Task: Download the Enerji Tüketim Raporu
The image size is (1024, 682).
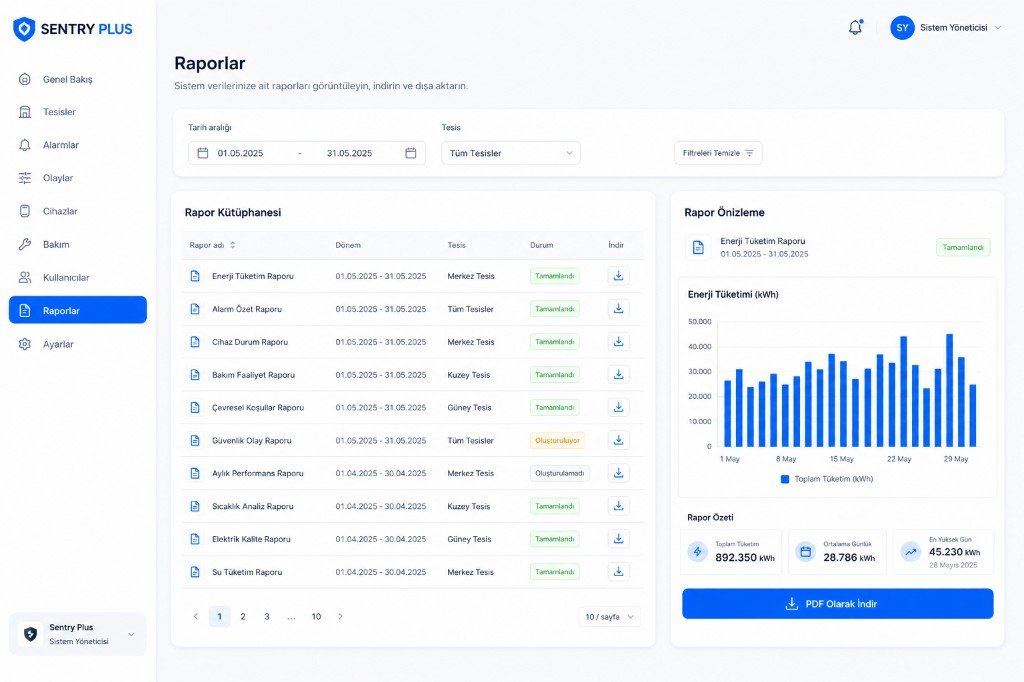Action: point(618,276)
